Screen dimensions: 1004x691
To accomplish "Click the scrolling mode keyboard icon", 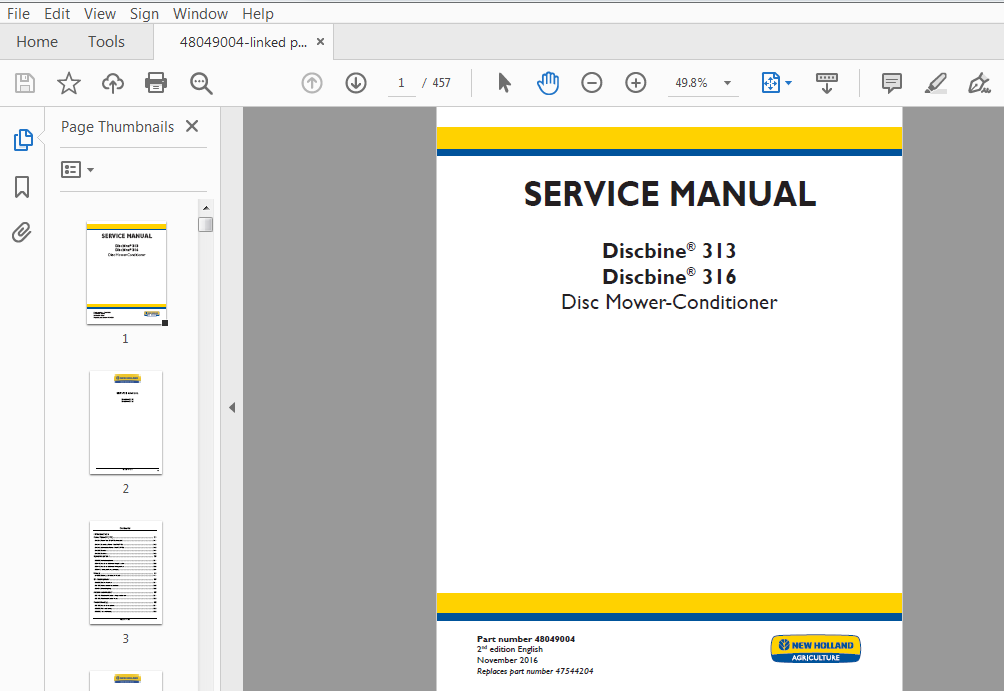I will pyautogui.click(x=827, y=83).
